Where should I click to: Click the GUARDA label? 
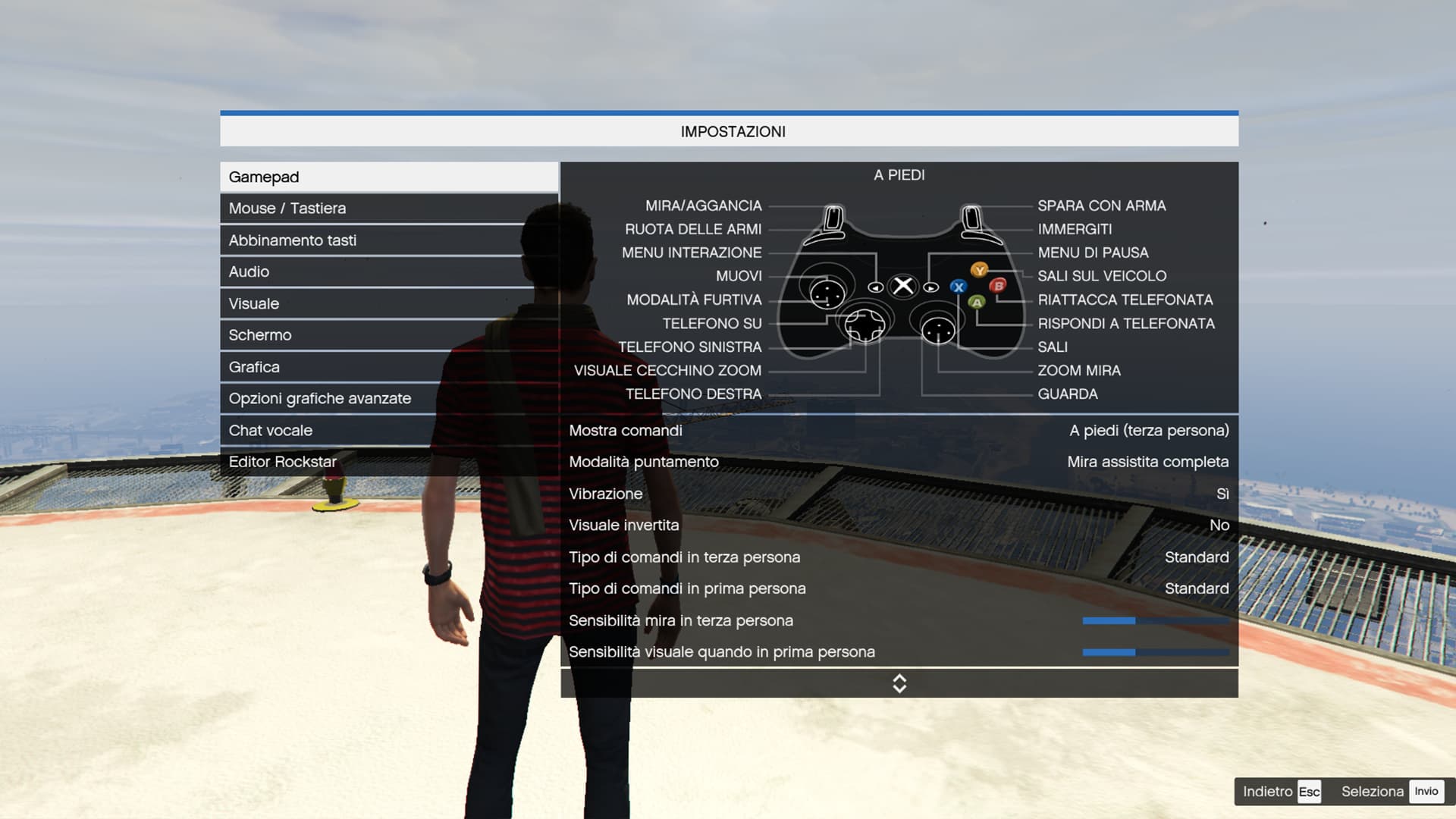coord(1068,394)
